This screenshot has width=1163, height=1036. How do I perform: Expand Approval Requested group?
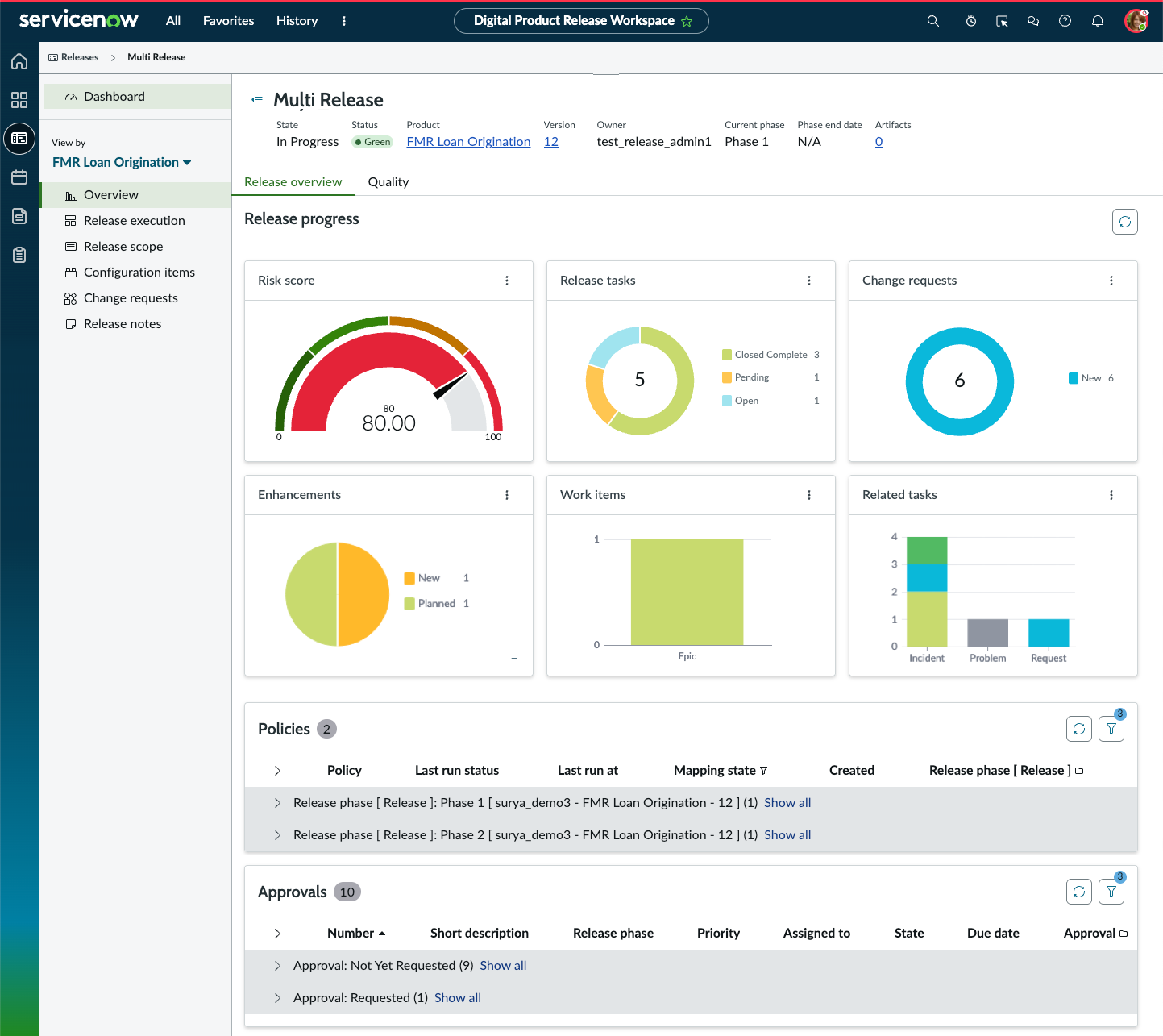[x=277, y=998]
